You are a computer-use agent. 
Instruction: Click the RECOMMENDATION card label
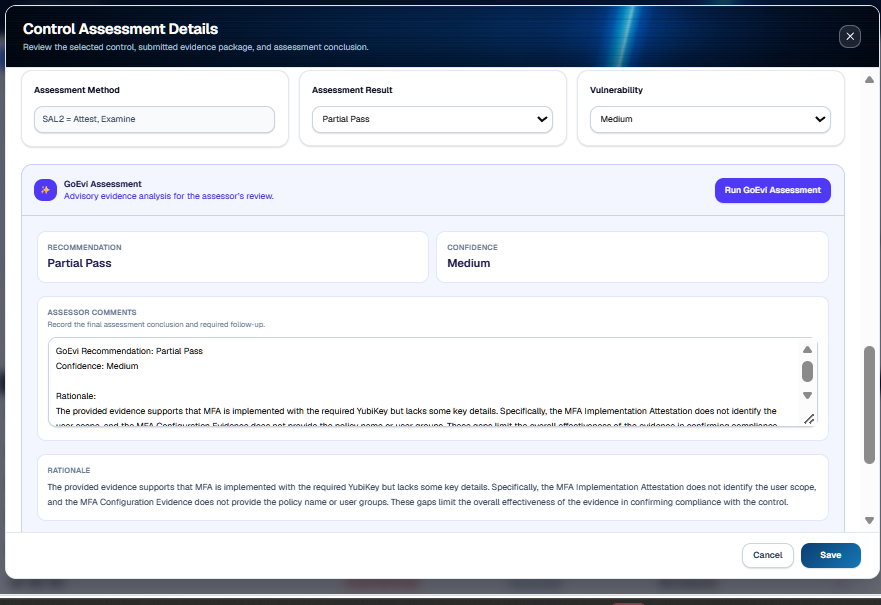84,247
